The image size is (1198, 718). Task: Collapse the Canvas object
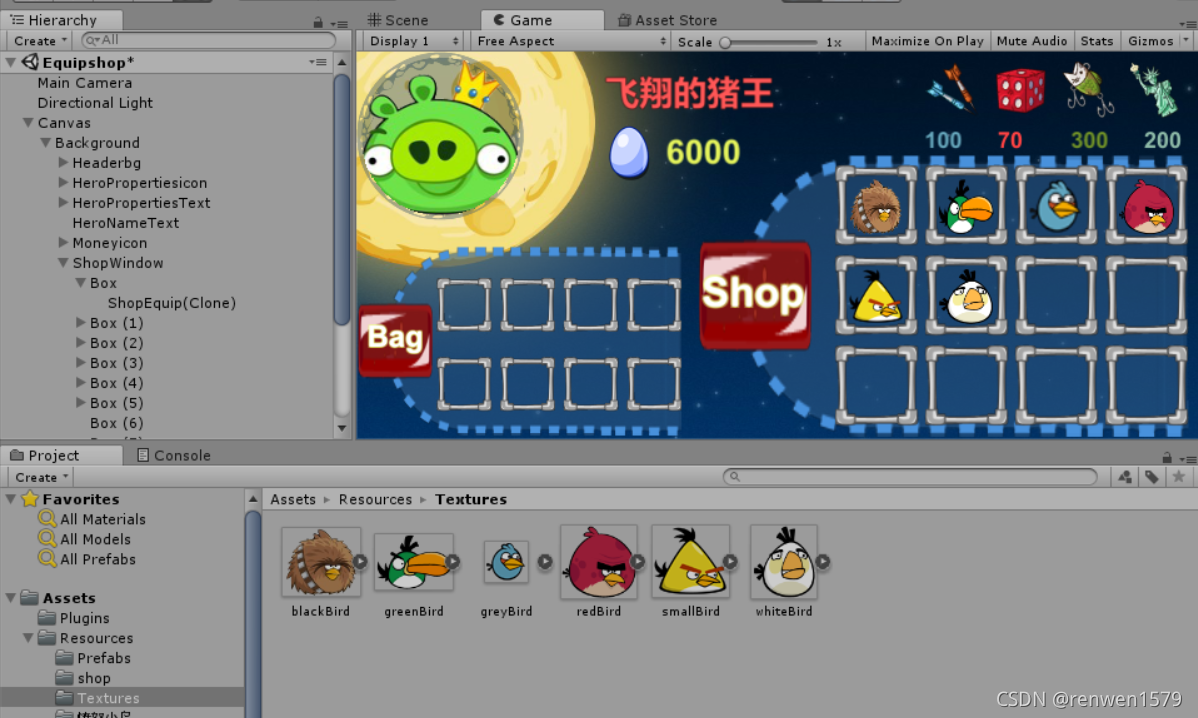click(x=28, y=122)
